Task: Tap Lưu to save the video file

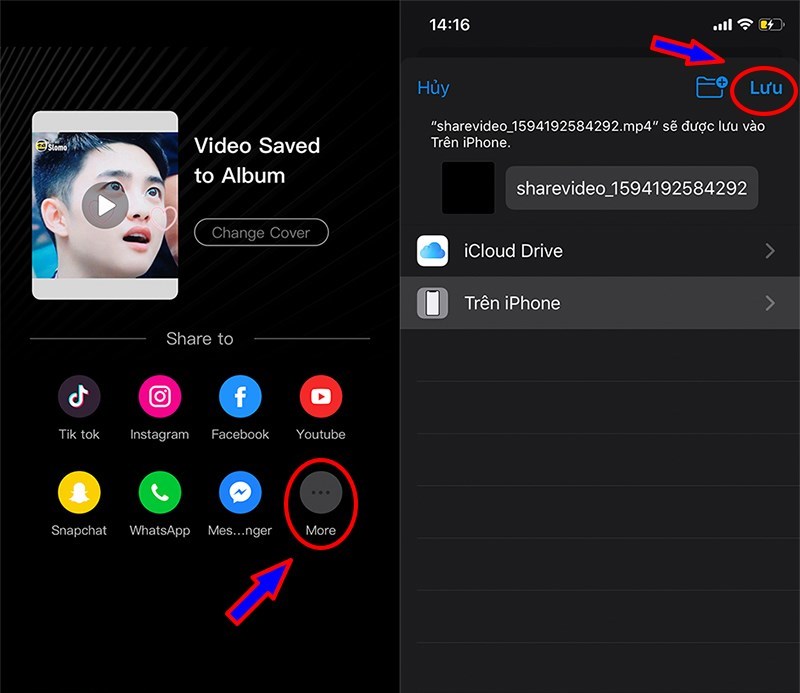Action: coord(764,88)
